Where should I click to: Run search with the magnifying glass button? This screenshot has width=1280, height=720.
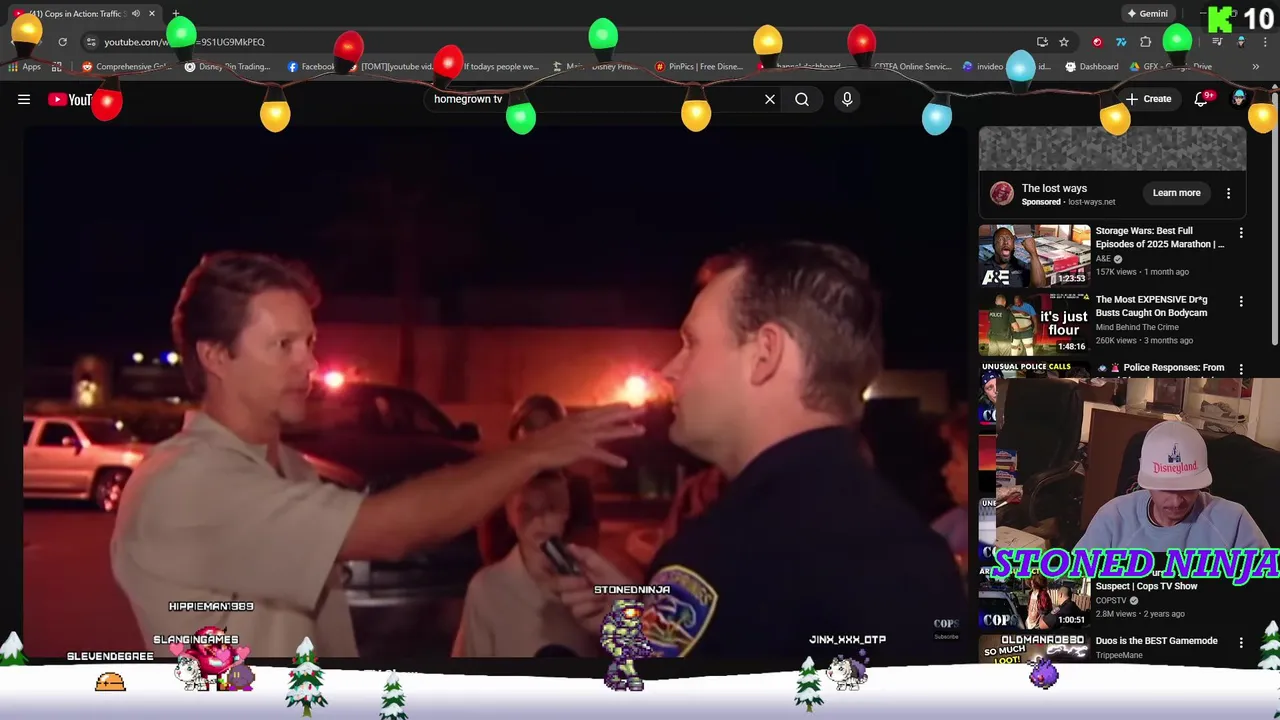click(802, 99)
